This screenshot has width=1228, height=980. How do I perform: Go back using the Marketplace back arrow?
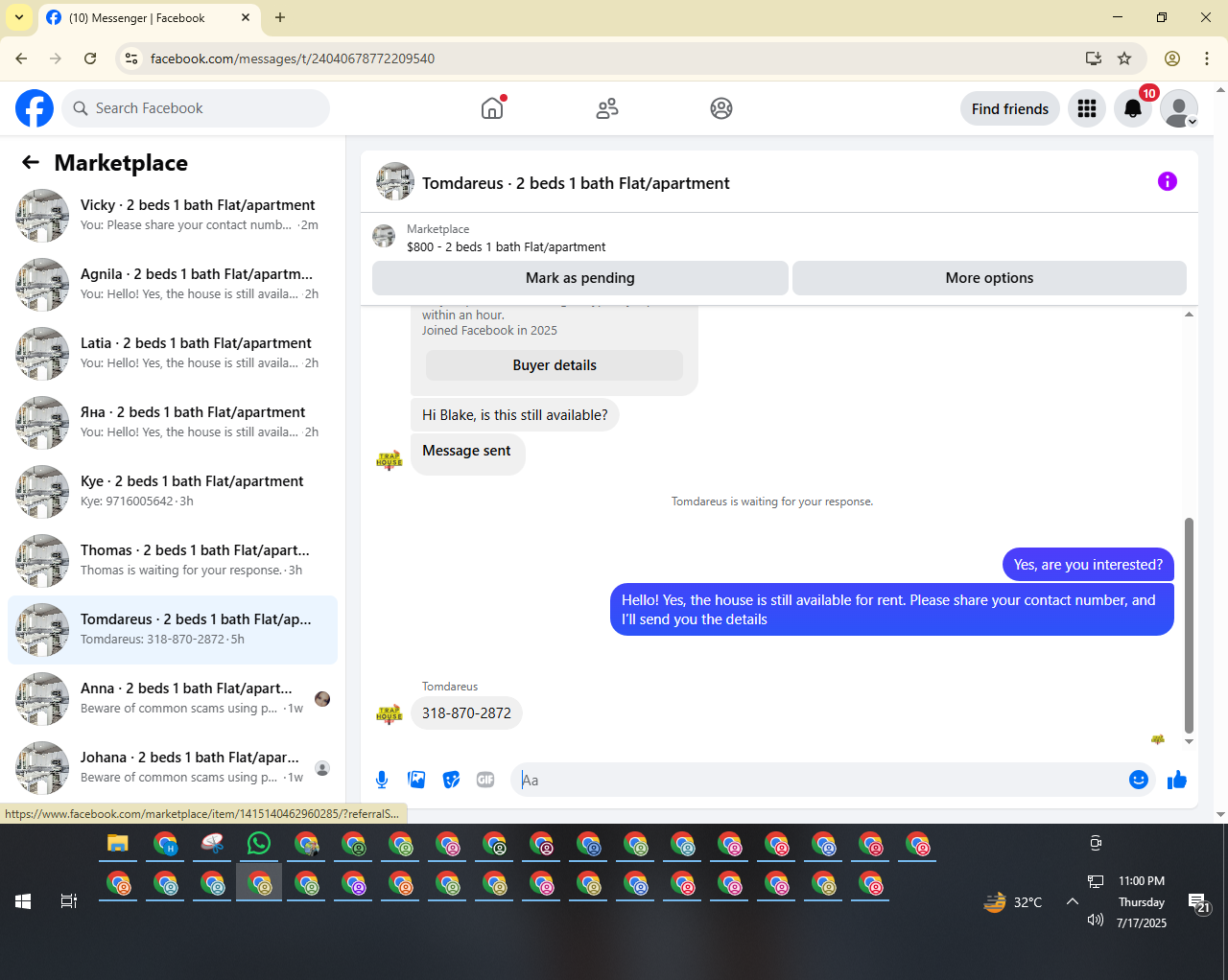click(x=31, y=163)
